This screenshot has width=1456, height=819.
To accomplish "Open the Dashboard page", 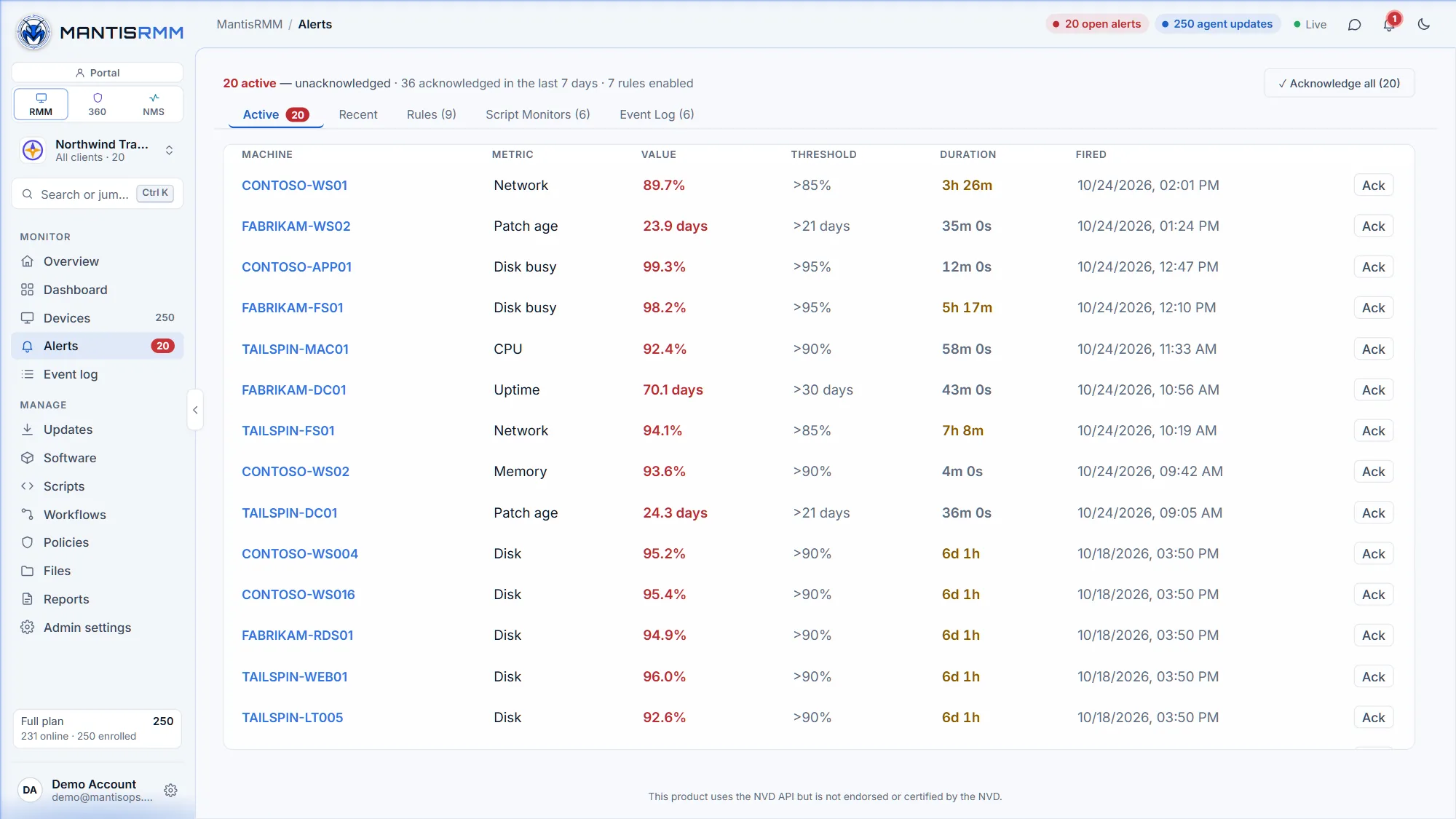I will [x=98, y=290].
